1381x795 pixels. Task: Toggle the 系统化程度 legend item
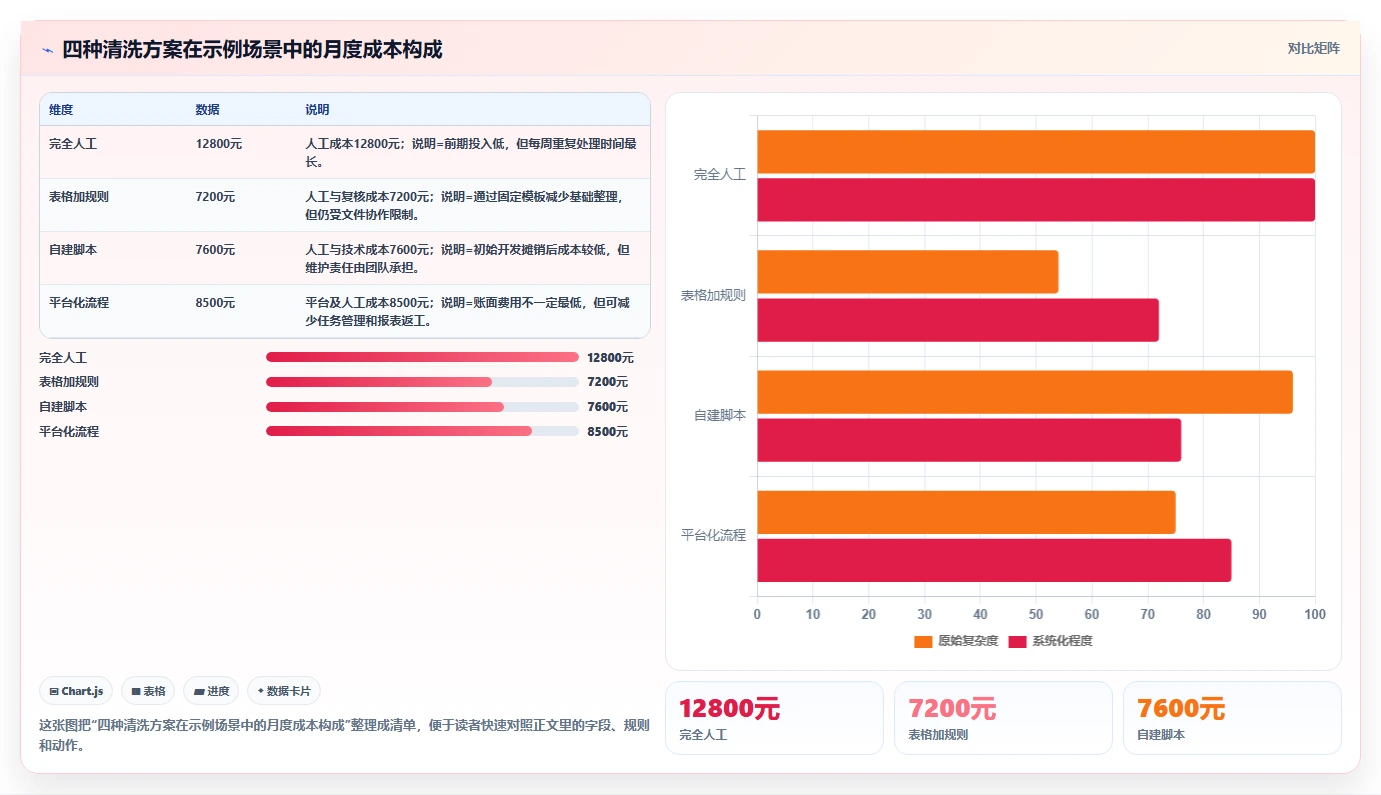[x=1050, y=641]
